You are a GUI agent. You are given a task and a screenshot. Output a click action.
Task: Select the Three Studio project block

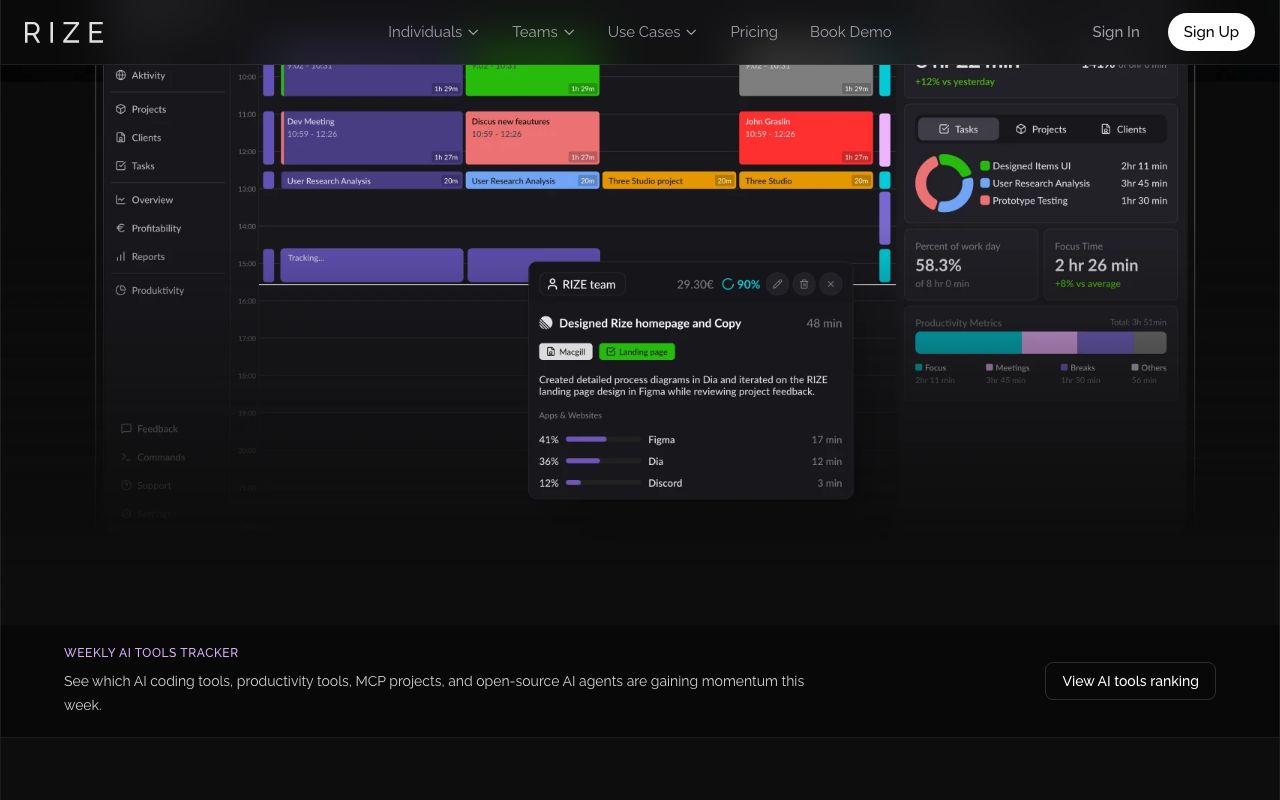[x=669, y=181]
